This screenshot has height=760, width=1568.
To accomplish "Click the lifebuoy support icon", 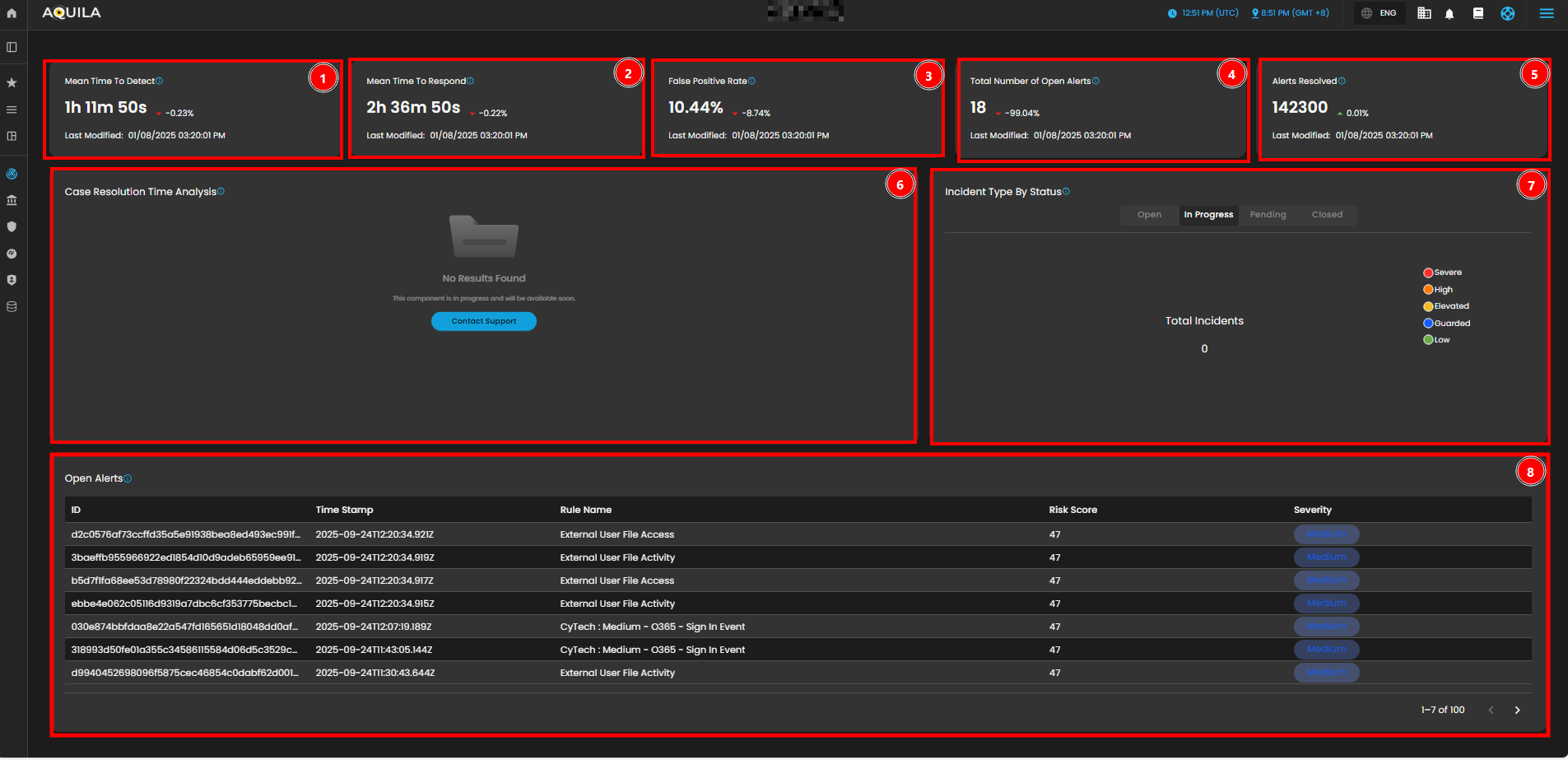I will (x=1507, y=13).
